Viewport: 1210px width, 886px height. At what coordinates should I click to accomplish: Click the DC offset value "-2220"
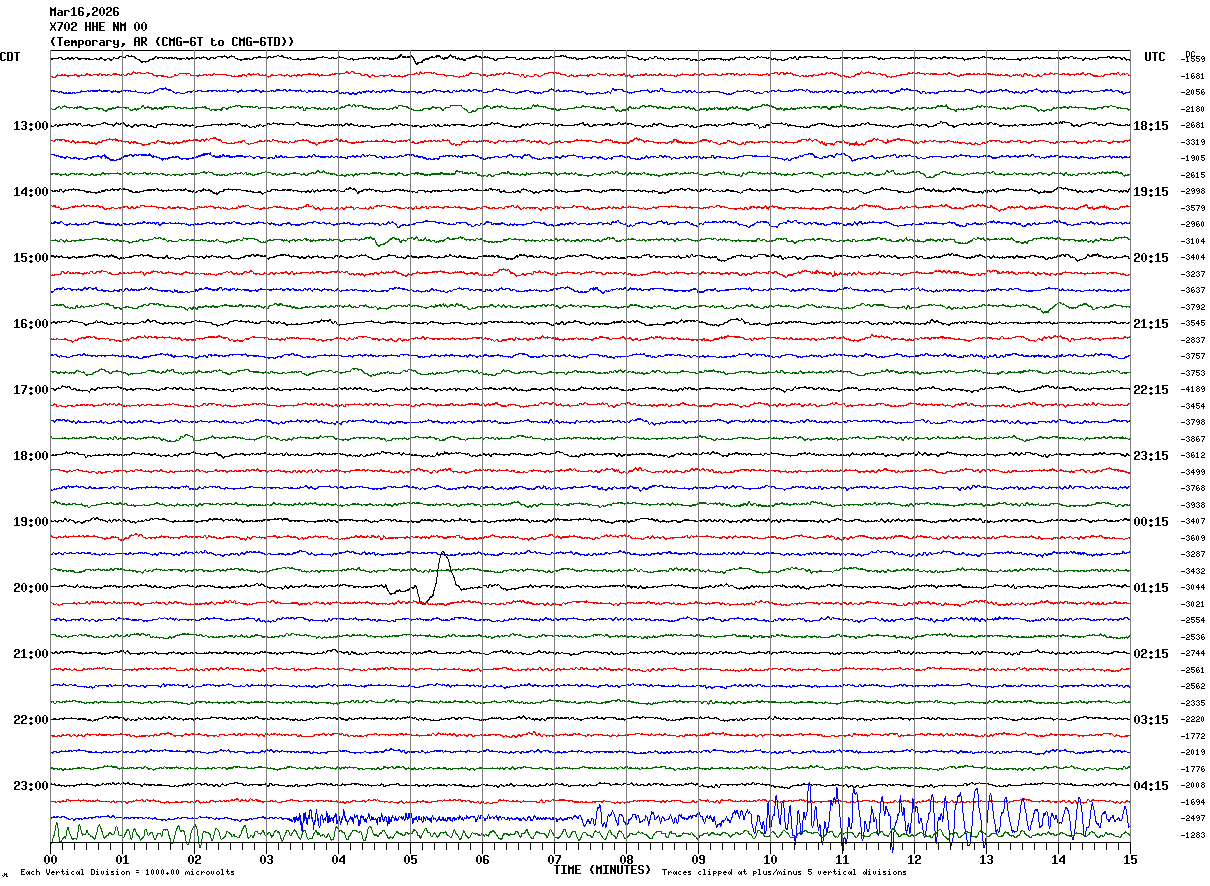[1193, 720]
